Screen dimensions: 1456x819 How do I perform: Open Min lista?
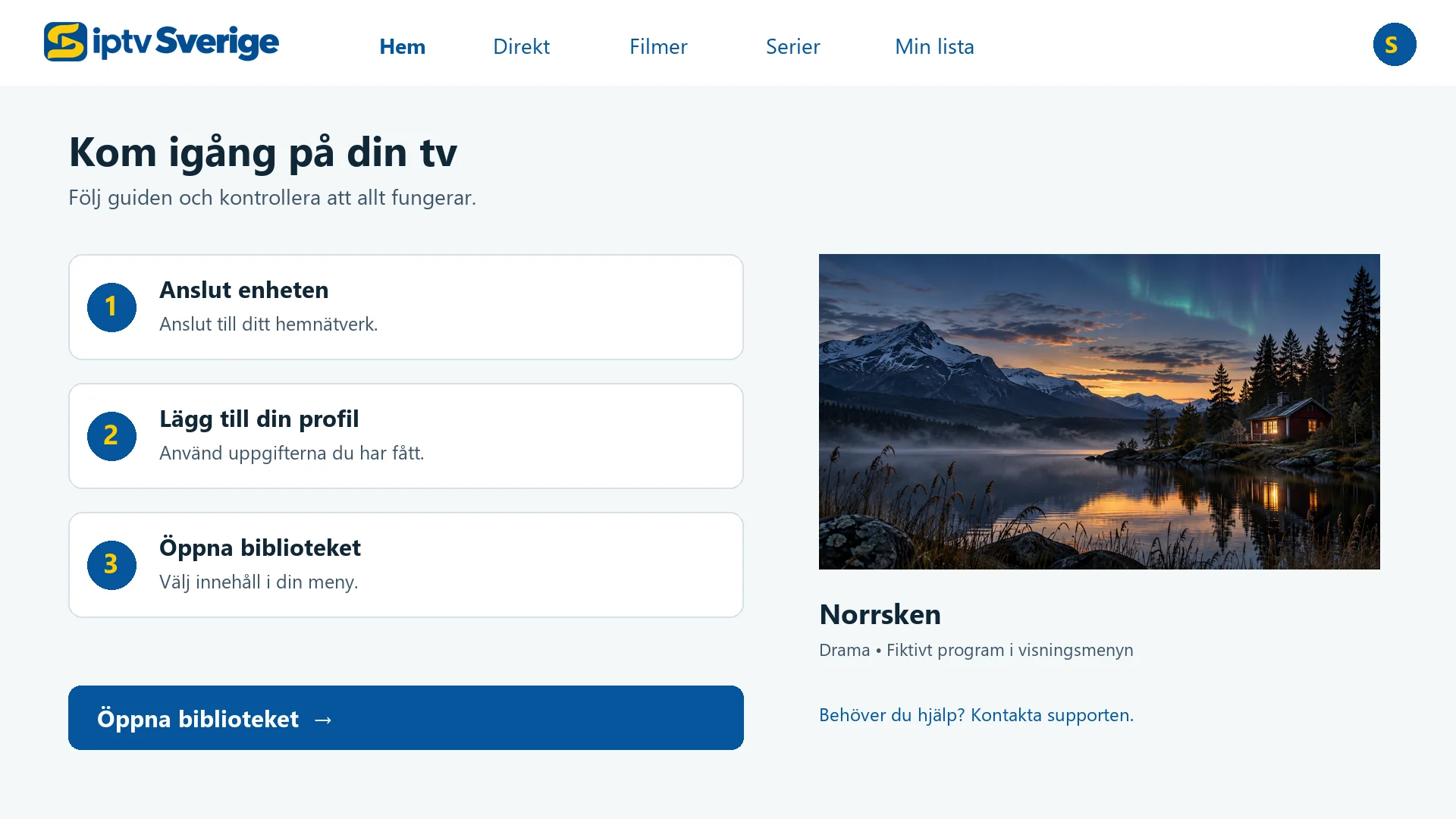click(934, 46)
